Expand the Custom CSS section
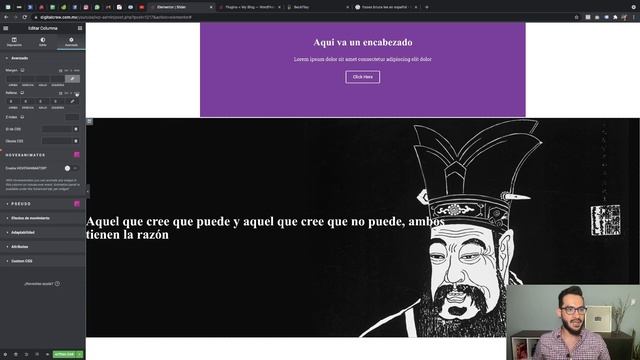 click(x=42, y=261)
